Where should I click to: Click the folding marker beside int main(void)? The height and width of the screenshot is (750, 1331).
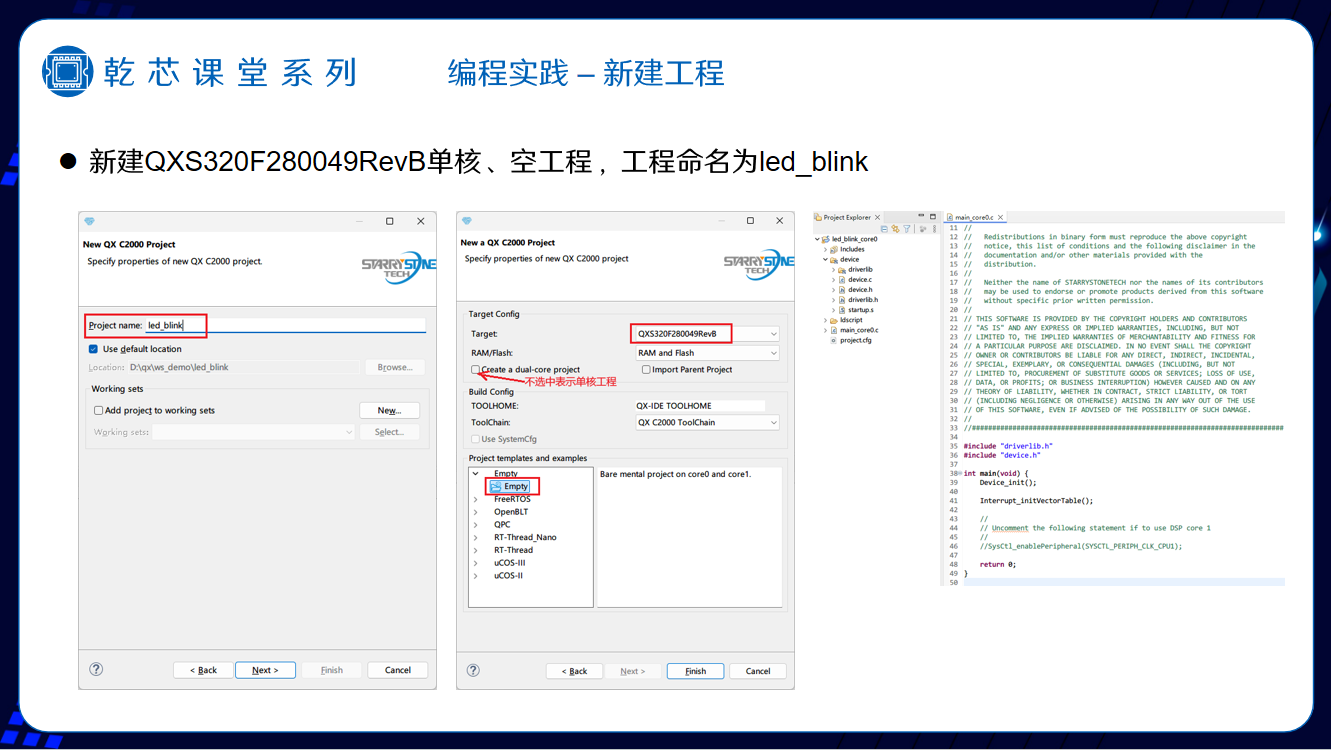pos(960,473)
